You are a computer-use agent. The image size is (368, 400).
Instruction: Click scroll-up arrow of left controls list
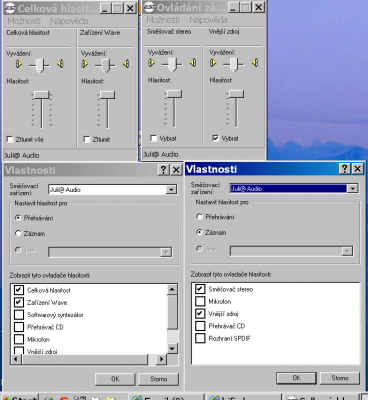(172, 289)
